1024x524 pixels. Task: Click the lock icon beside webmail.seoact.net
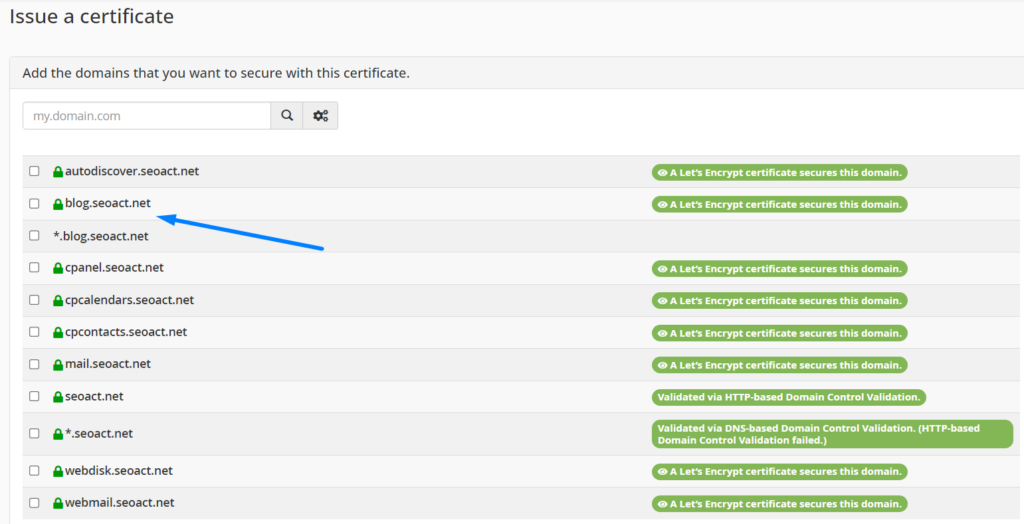coord(58,503)
